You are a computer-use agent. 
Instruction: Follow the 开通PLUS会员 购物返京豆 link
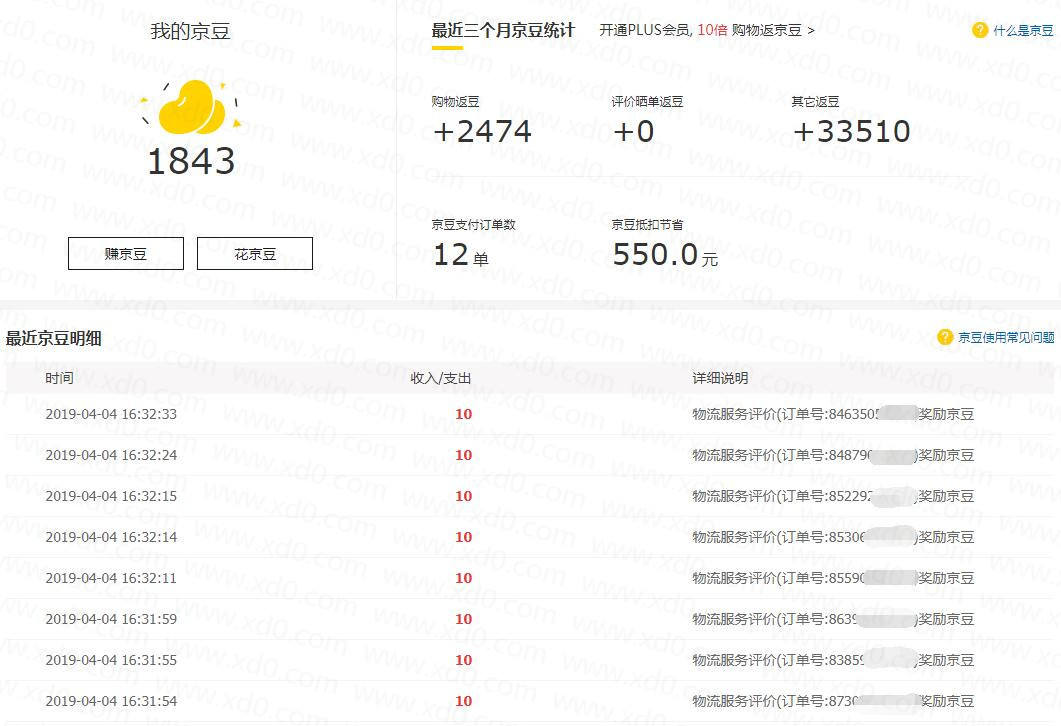pos(707,30)
